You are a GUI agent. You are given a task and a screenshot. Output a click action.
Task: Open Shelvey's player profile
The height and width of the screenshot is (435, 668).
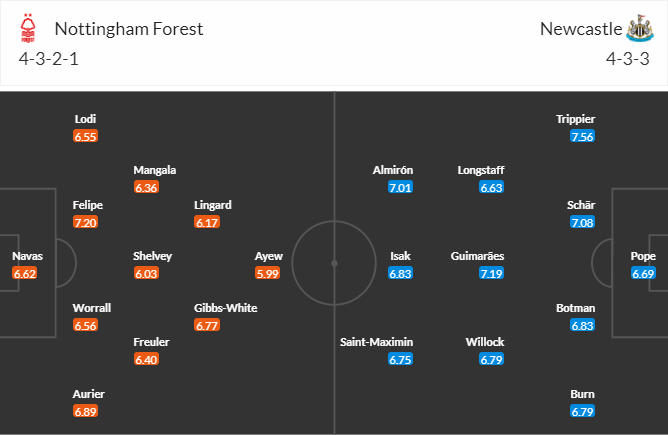pyautogui.click(x=152, y=256)
